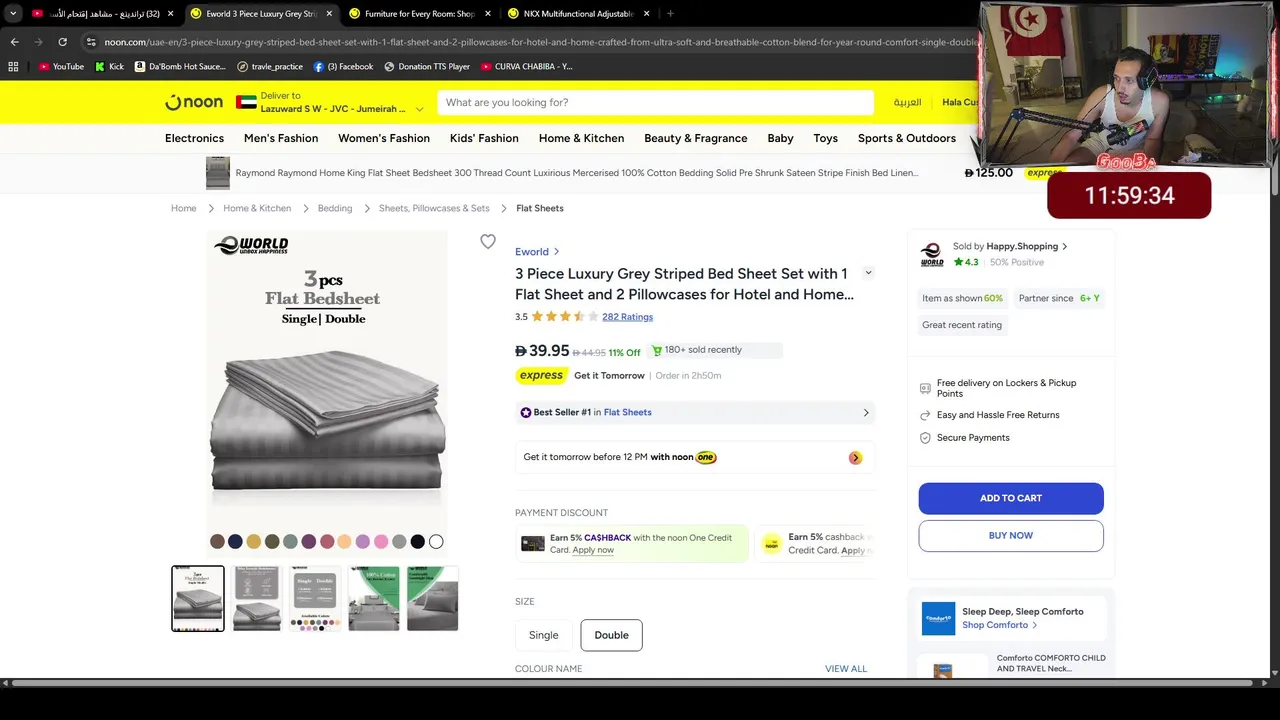Screen dimensions: 1280x720
Task: Click the noon logo
Action: (x=194, y=102)
